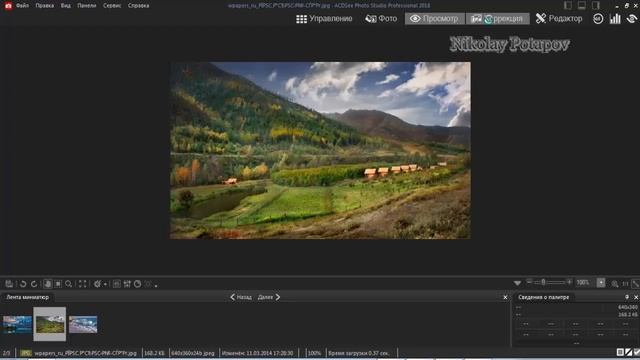Switch to Редактор mode

coord(559,19)
